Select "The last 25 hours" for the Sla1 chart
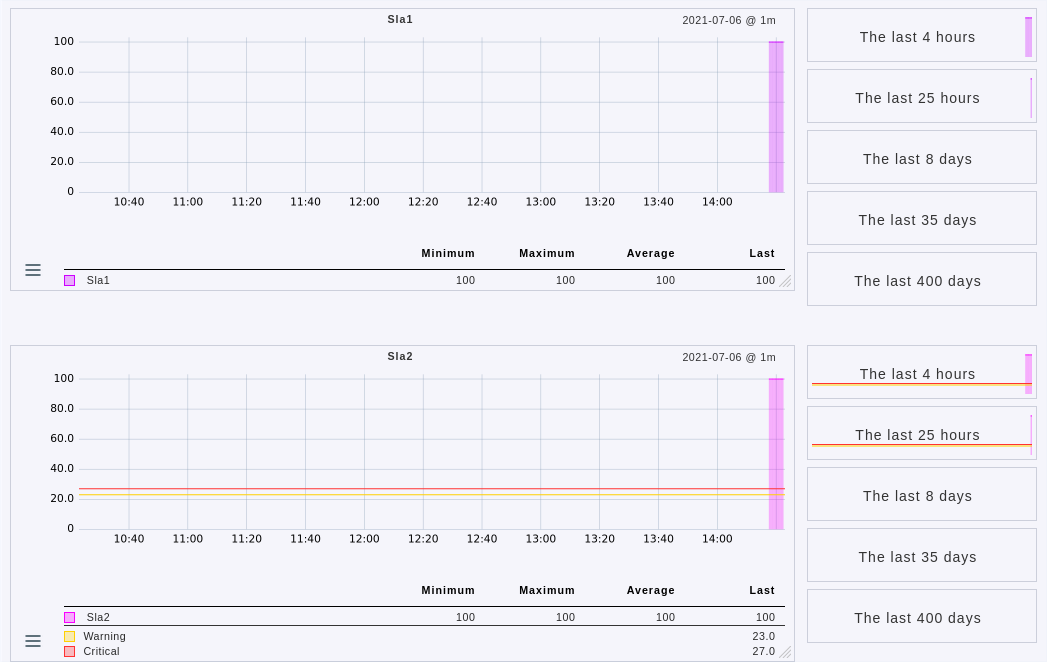Screen dimensions: 1047x662 point(917,97)
